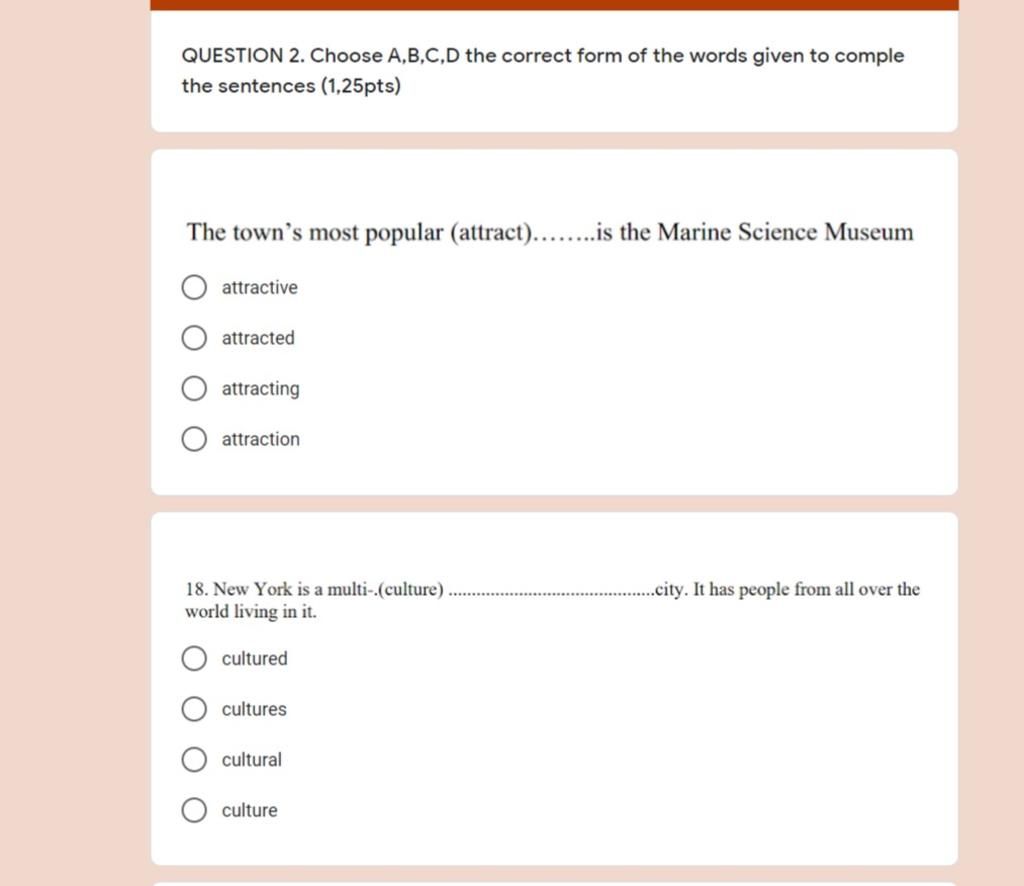Click the 'cultural' answer label text
Image resolution: width=1024 pixels, height=886 pixels.
pyautogui.click(x=251, y=760)
